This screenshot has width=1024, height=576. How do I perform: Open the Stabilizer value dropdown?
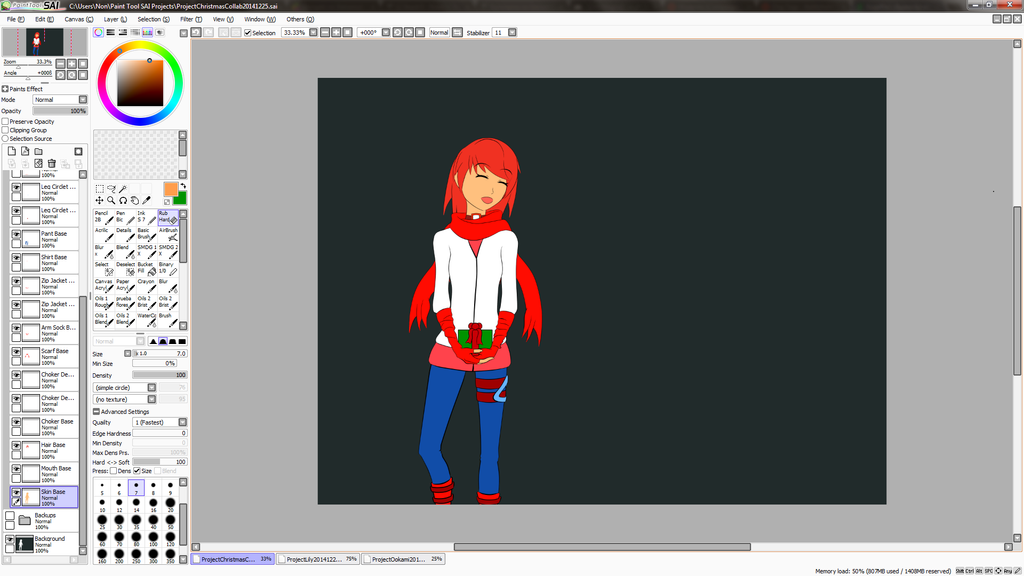pos(512,33)
